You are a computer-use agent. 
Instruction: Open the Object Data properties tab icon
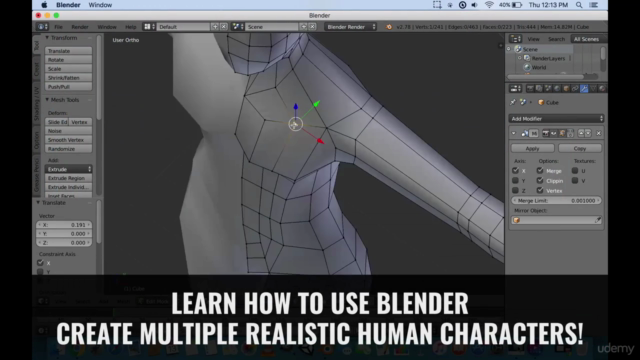[x=593, y=89]
